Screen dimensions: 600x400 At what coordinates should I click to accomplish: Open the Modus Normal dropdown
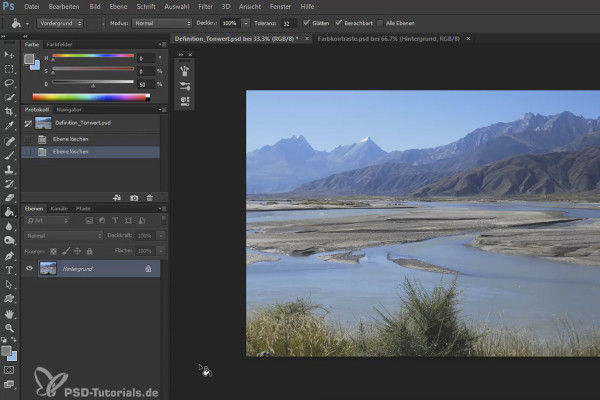point(162,23)
